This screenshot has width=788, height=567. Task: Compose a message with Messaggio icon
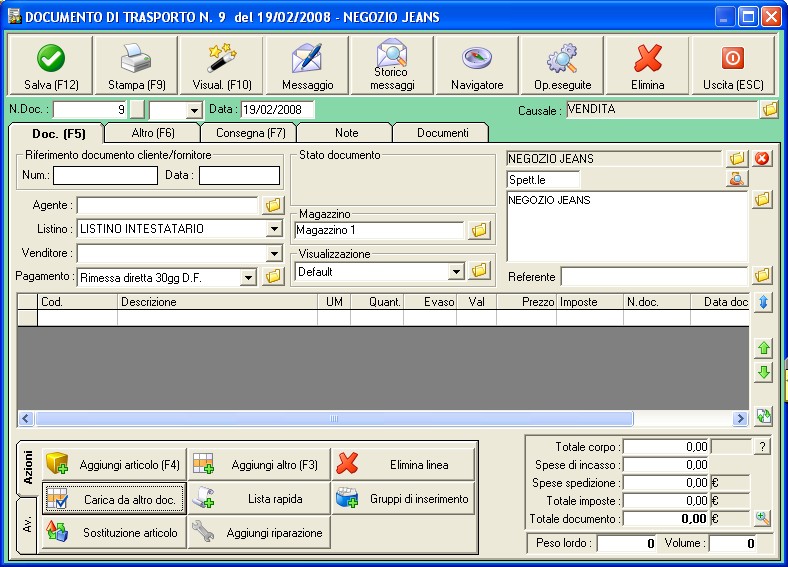[307, 65]
